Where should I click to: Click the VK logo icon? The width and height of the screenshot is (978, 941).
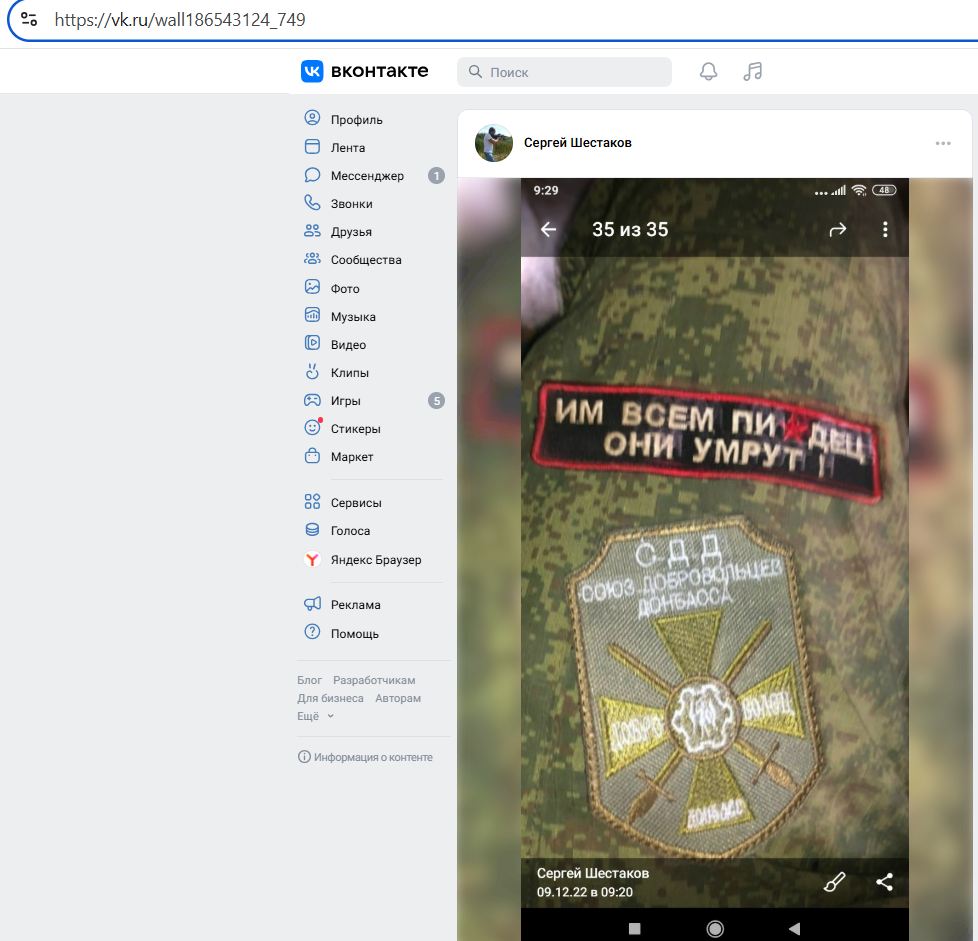[x=312, y=71]
